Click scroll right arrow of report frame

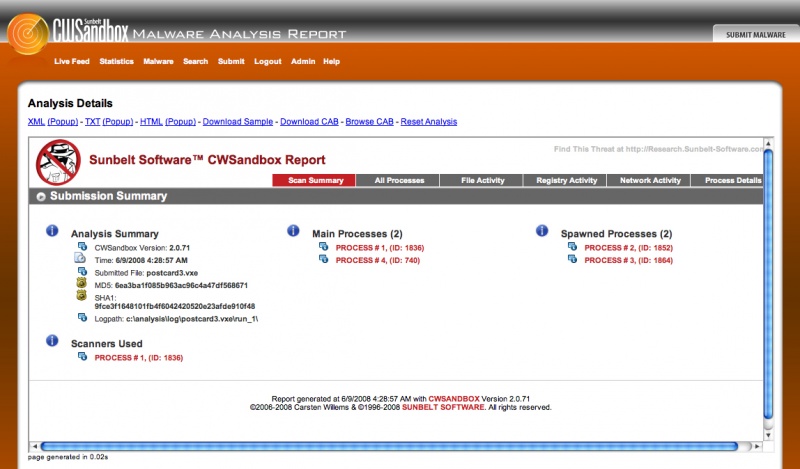pos(758,446)
